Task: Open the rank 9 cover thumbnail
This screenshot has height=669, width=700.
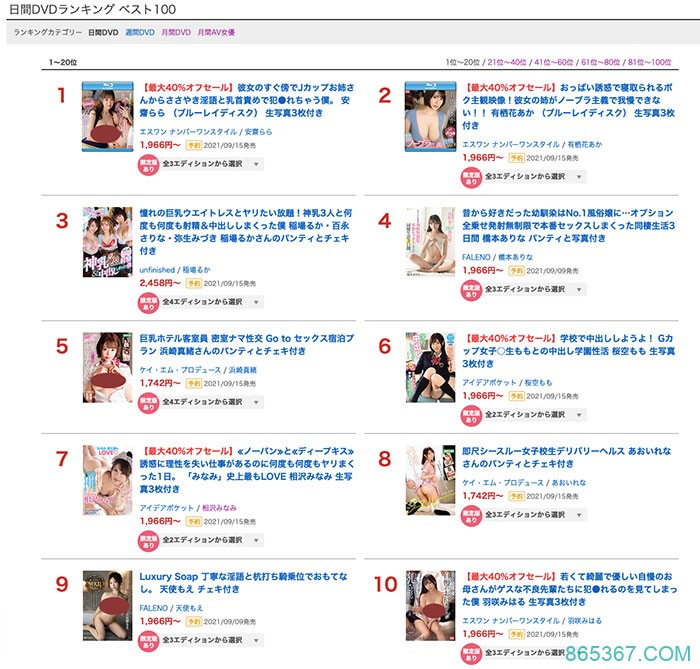Action: pyautogui.click(x=108, y=606)
